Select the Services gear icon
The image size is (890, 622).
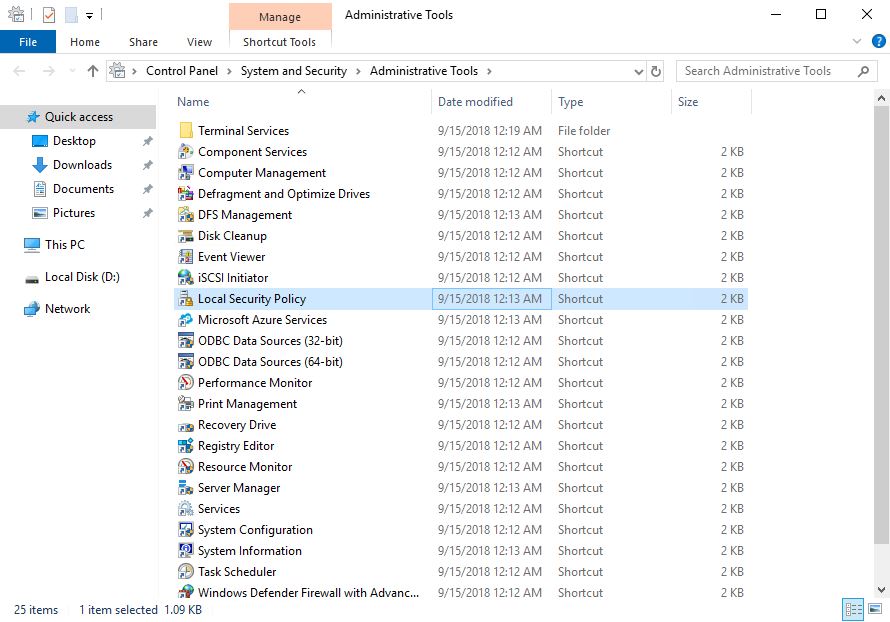pos(186,508)
